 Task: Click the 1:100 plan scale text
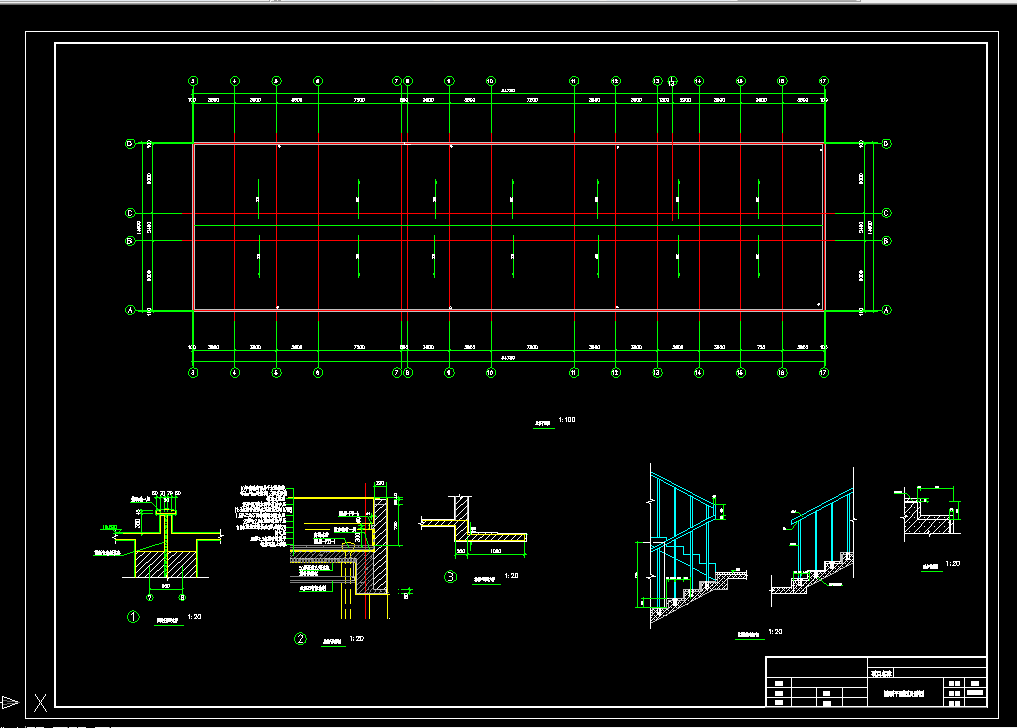(x=567, y=420)
